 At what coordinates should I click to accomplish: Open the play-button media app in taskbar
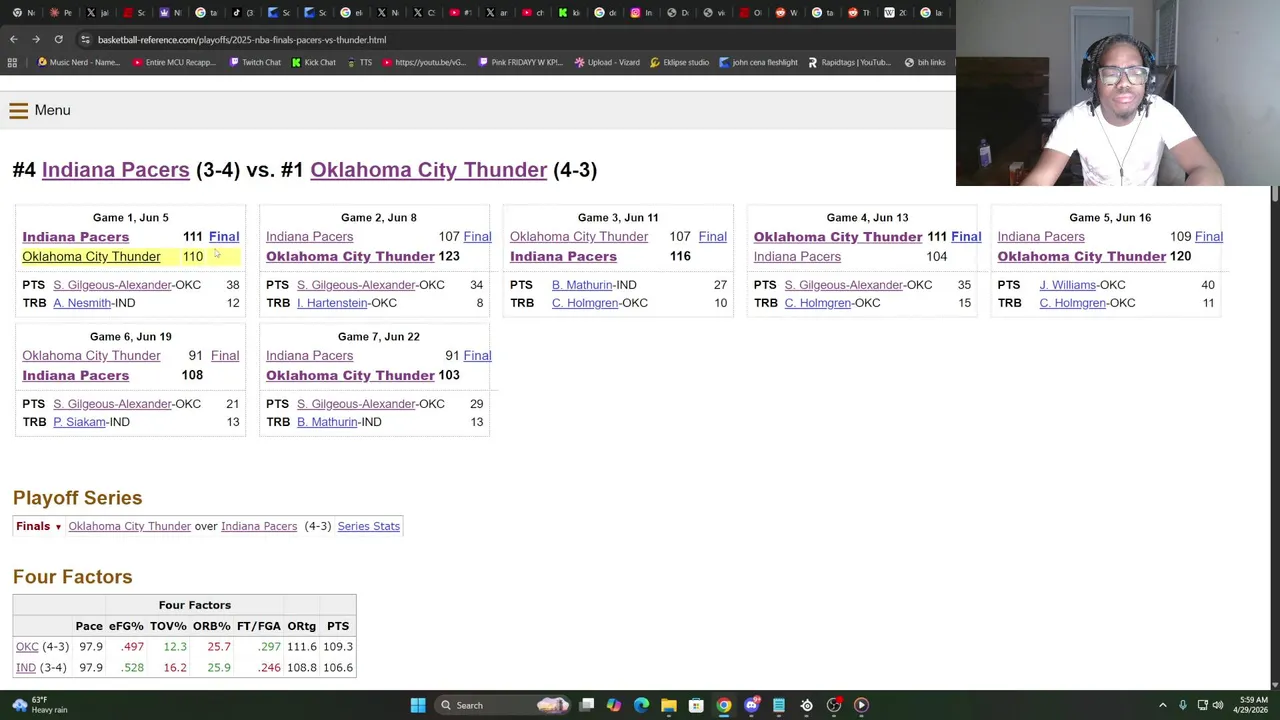click(x=861, y=705)
